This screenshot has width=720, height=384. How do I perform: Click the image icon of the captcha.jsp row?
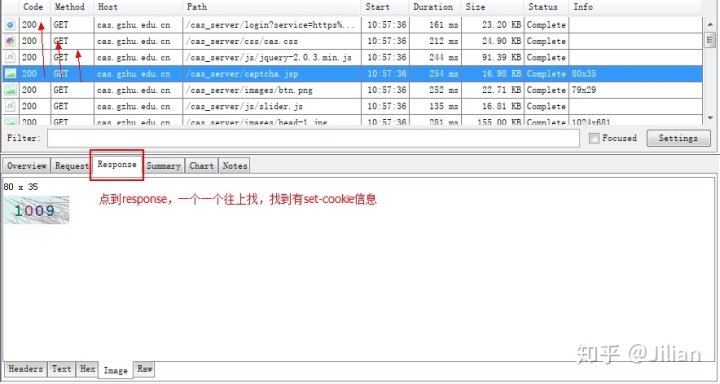pyautogui.click(x=10, y=73)
